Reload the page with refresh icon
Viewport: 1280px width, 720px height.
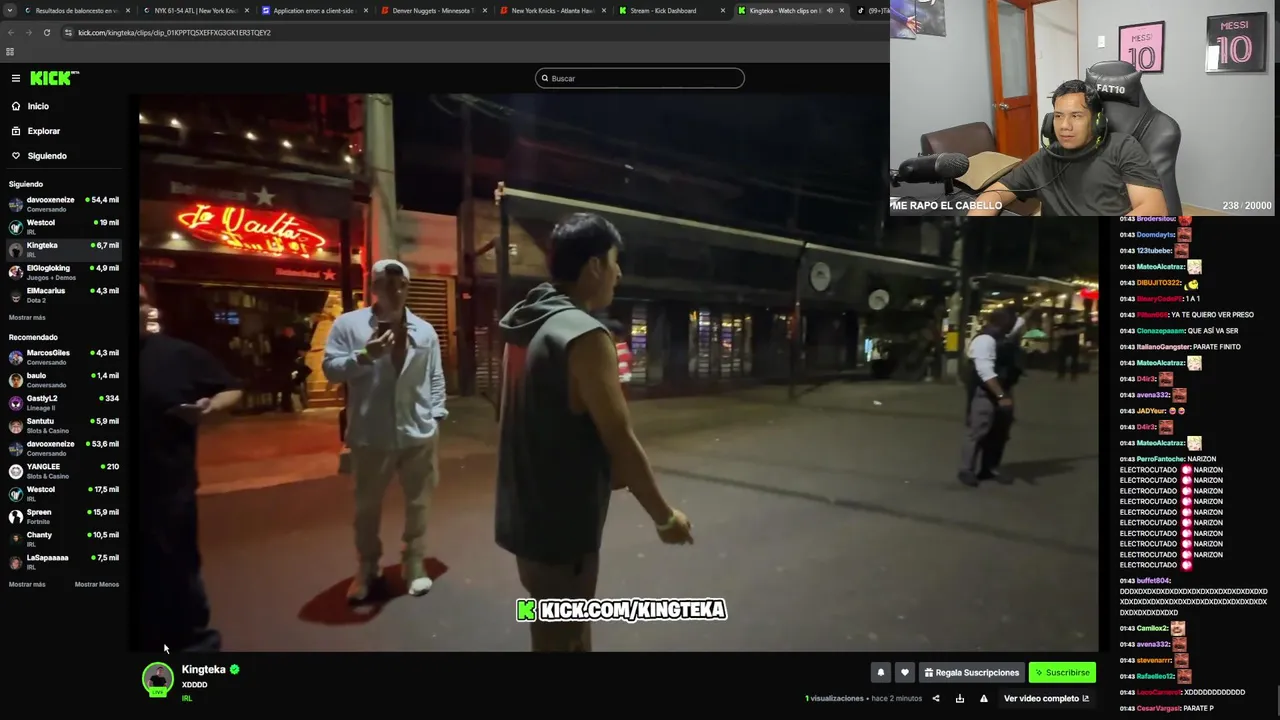tap(46, 32)
